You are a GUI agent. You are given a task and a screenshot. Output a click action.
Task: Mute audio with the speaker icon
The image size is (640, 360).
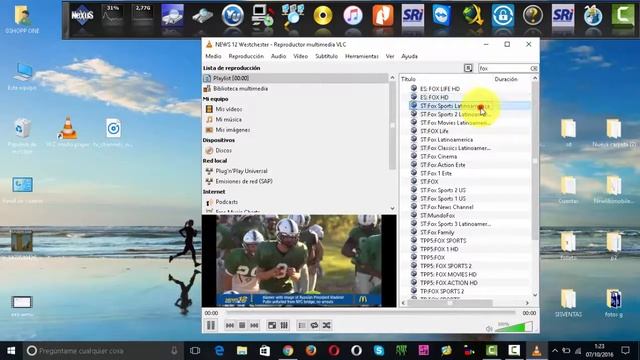tap(489, 328)
